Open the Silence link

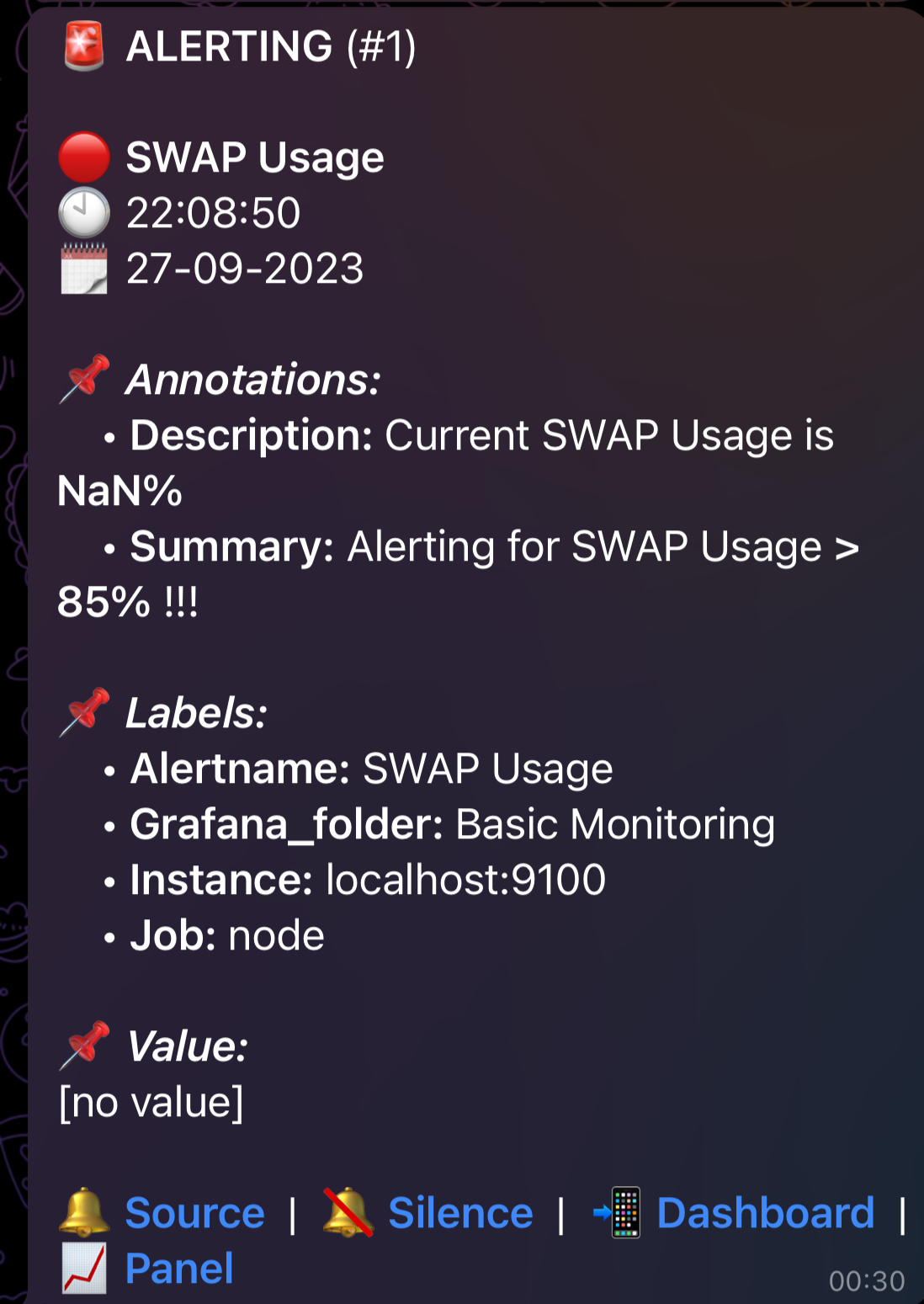[459, 1212]
